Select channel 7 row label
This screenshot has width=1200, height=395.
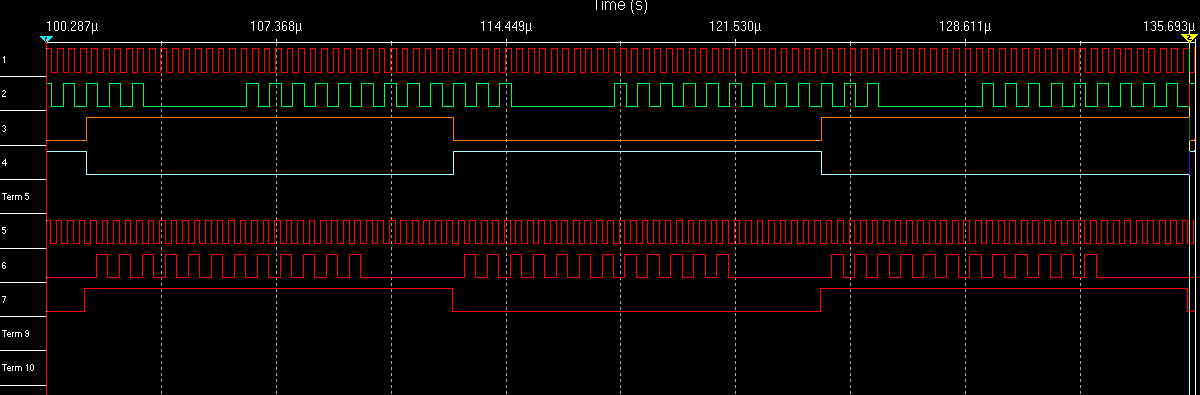[5, 299]
